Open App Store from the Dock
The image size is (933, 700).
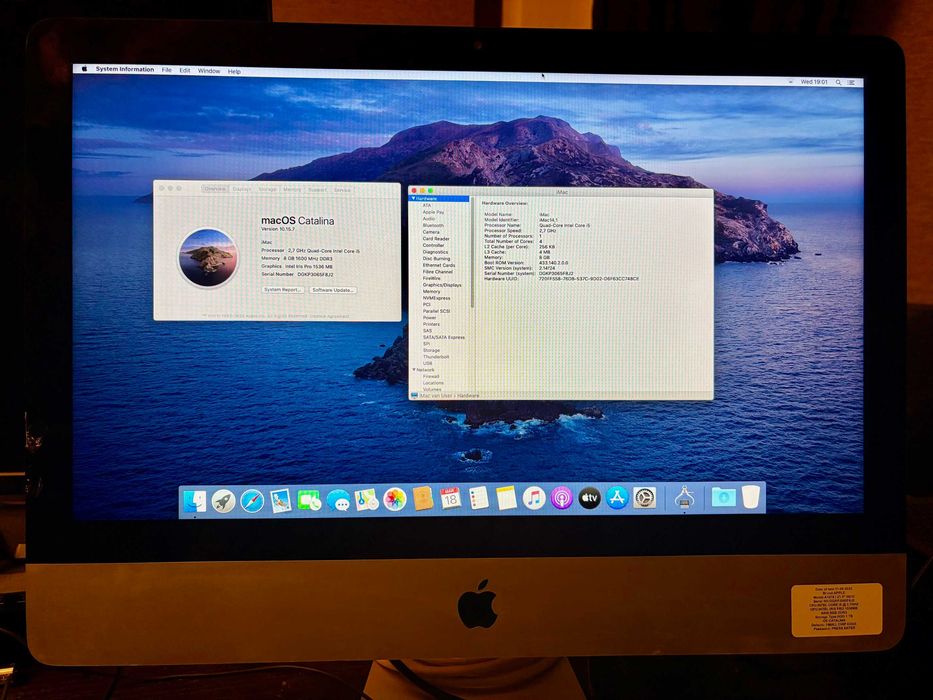pos(617,498)
